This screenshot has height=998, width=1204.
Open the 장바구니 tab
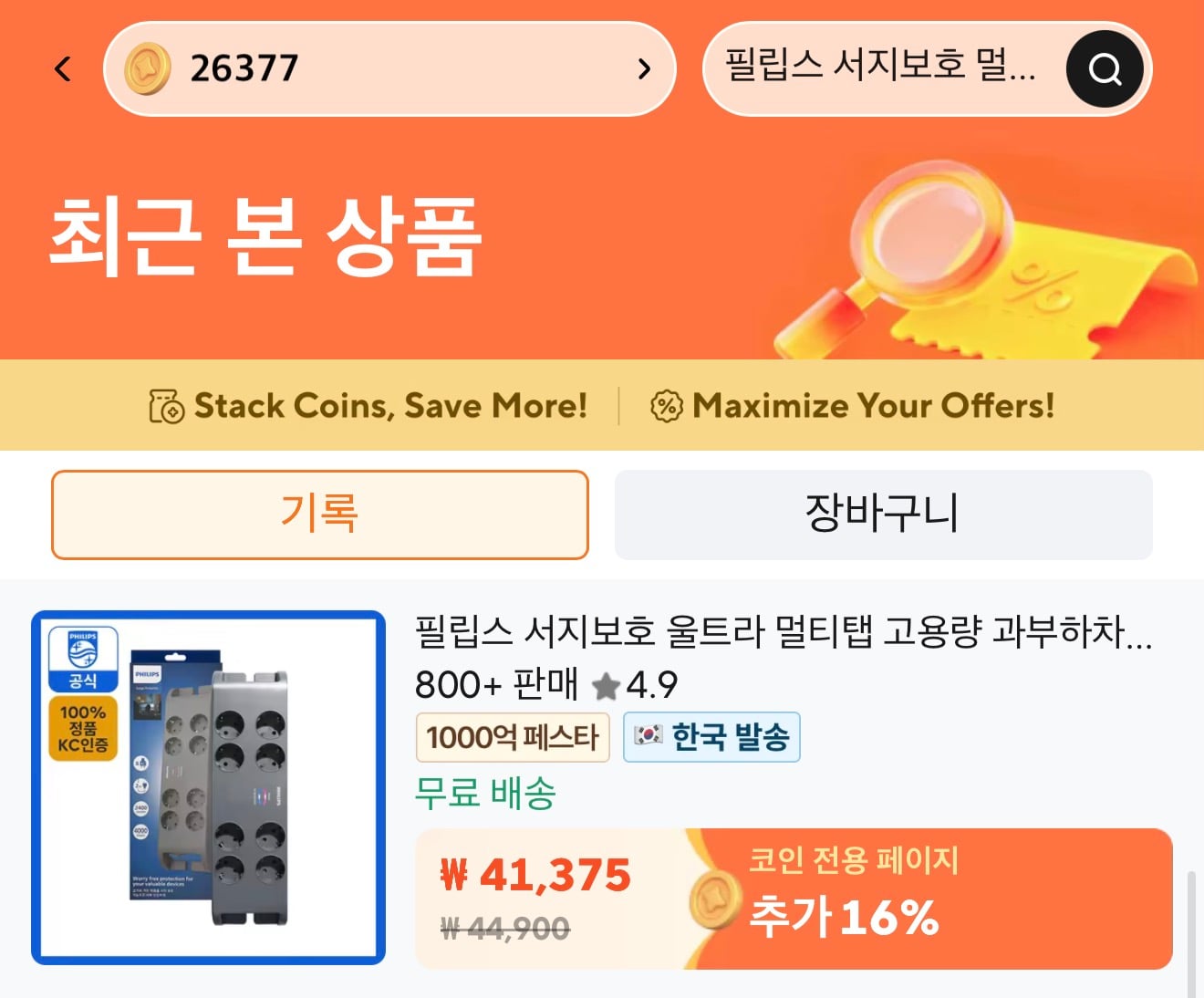click(x=883, y=515)
